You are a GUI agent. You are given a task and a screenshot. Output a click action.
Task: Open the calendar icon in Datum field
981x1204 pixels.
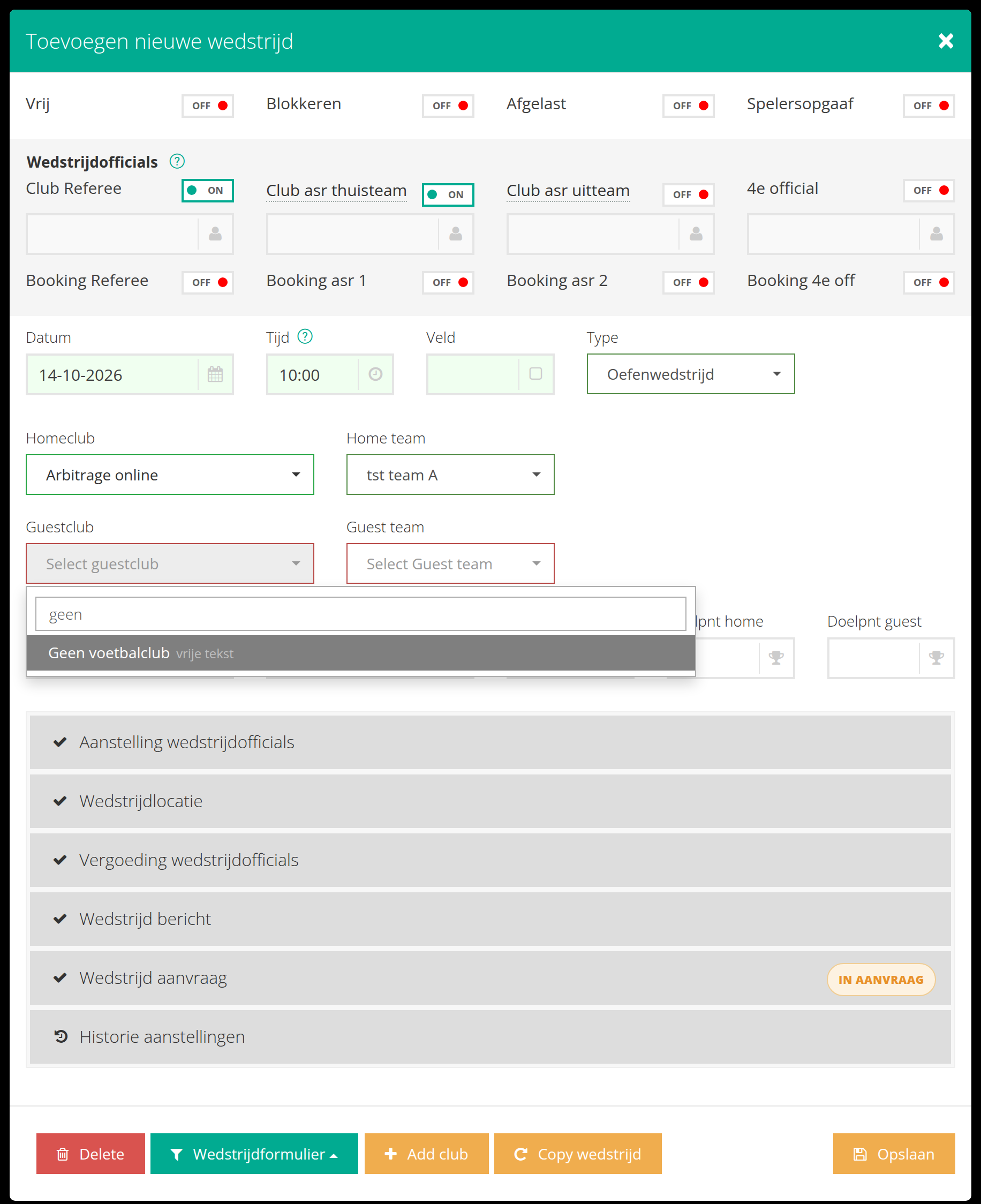pos(215,374)
